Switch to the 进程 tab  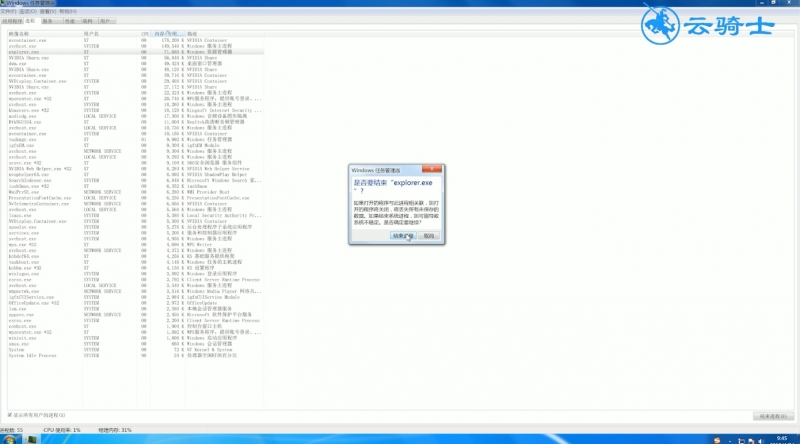(31, 21)
